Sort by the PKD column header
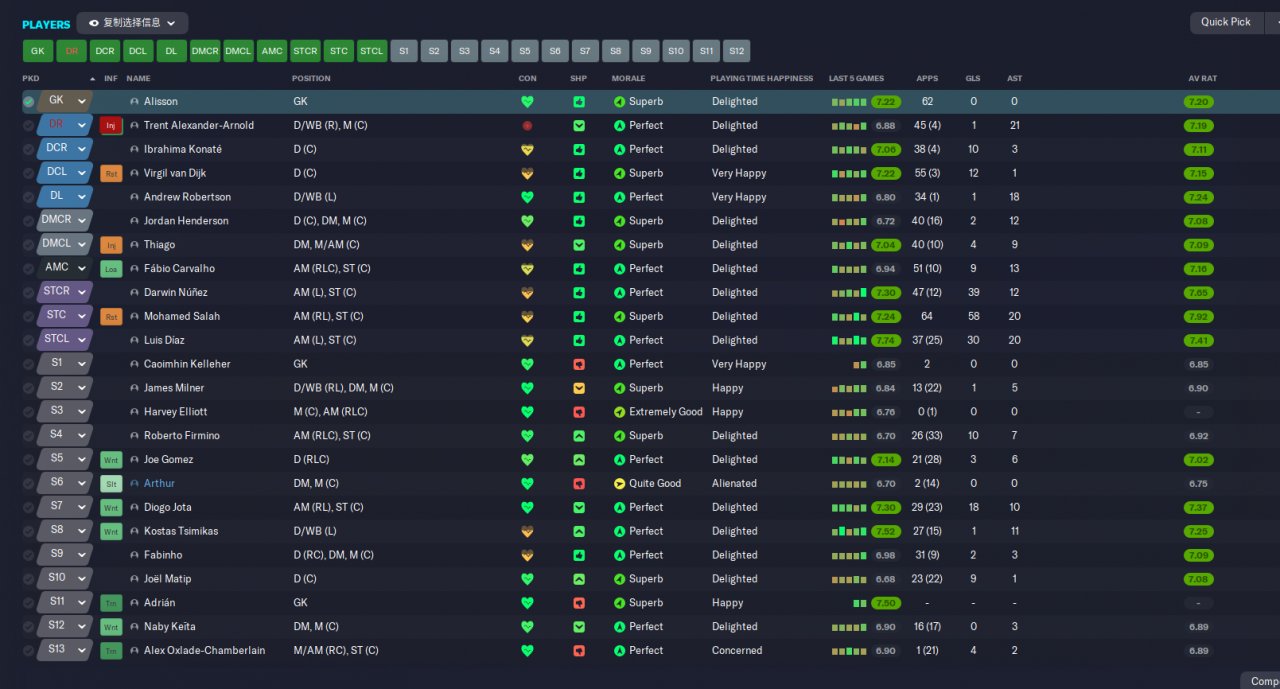The height and width of the screenshot is (689, 1280). coord(31,78)
